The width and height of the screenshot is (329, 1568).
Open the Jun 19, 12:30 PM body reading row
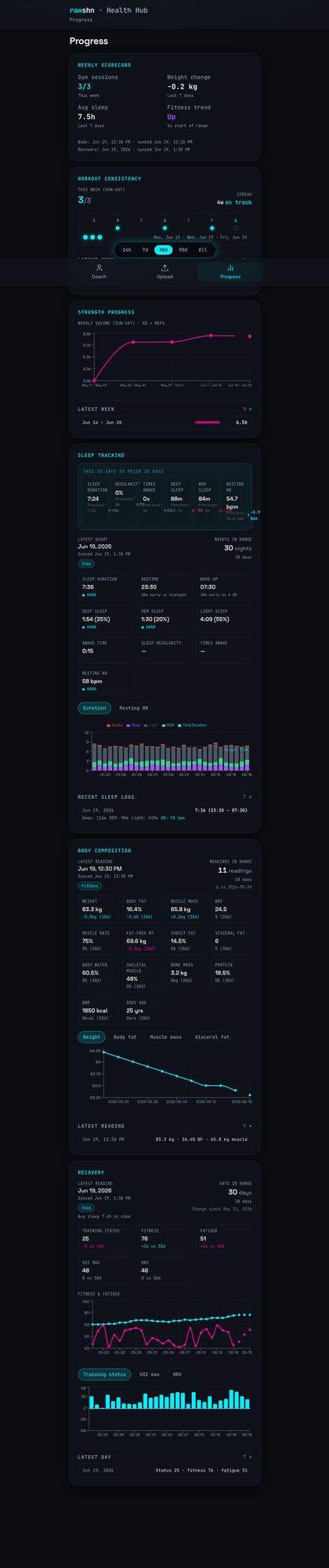(164, 1139)
